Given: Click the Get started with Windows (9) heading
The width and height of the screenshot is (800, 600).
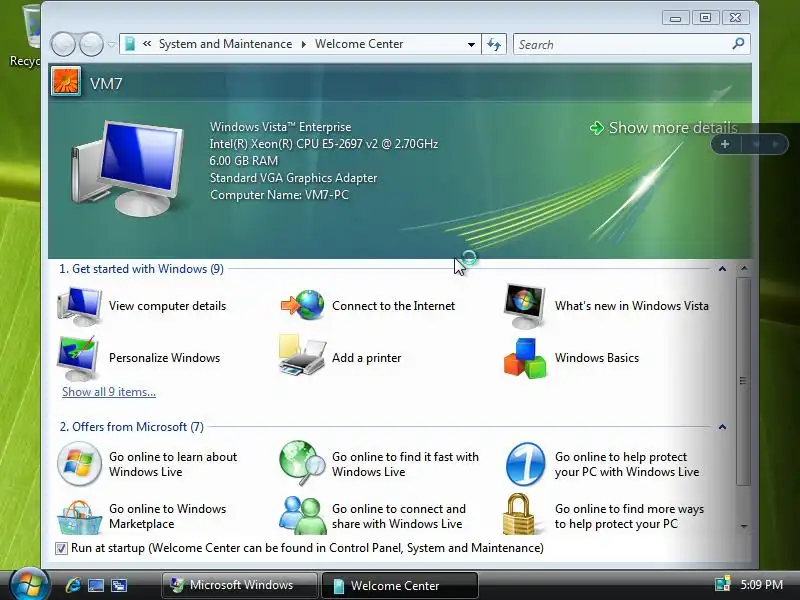Looking at the screenshot, I should click(x=141, y=269).
